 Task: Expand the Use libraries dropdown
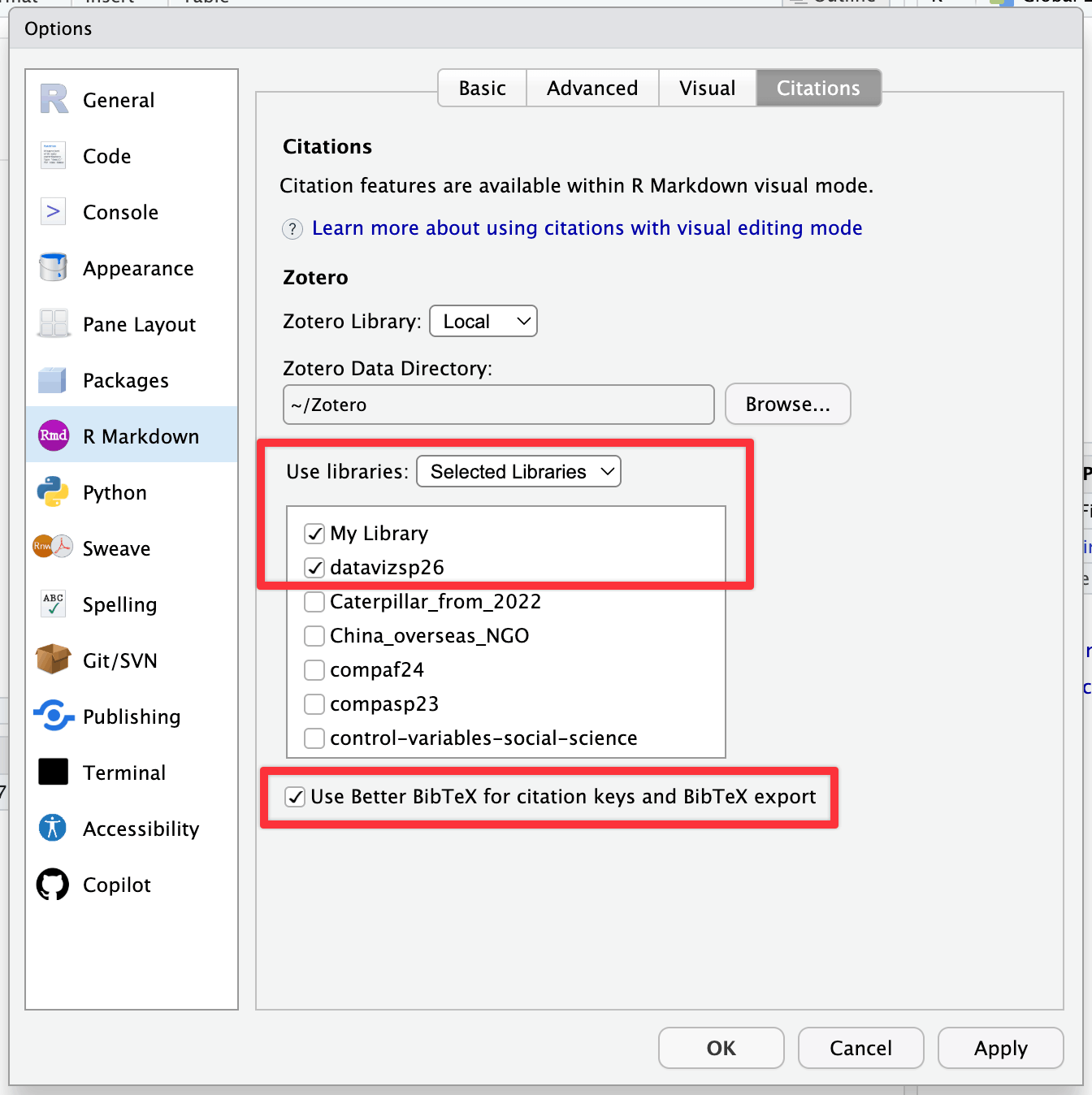pyautogui.click(x=518, y=471)
